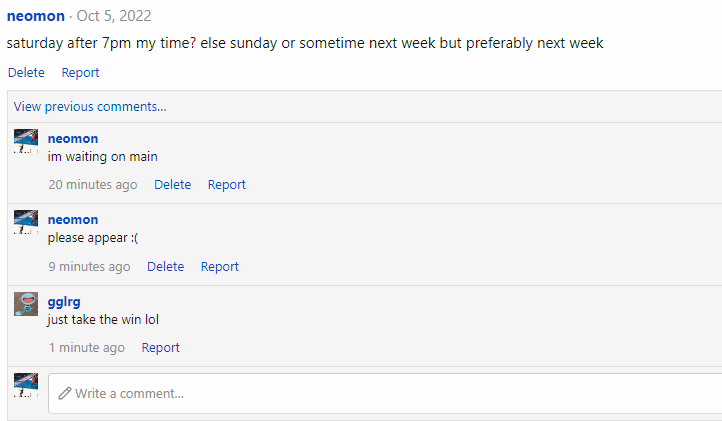This screenshot has height=421, width=722.
Task: Open neomon's avatar on 'im waiting on main' comment
Action: coord(26,141)
